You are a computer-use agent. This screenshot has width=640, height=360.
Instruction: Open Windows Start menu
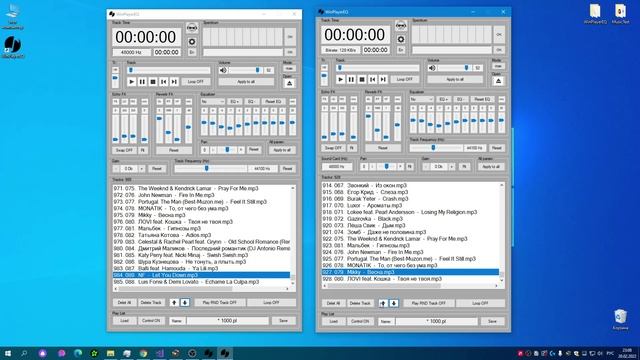(x=7, y=353)
